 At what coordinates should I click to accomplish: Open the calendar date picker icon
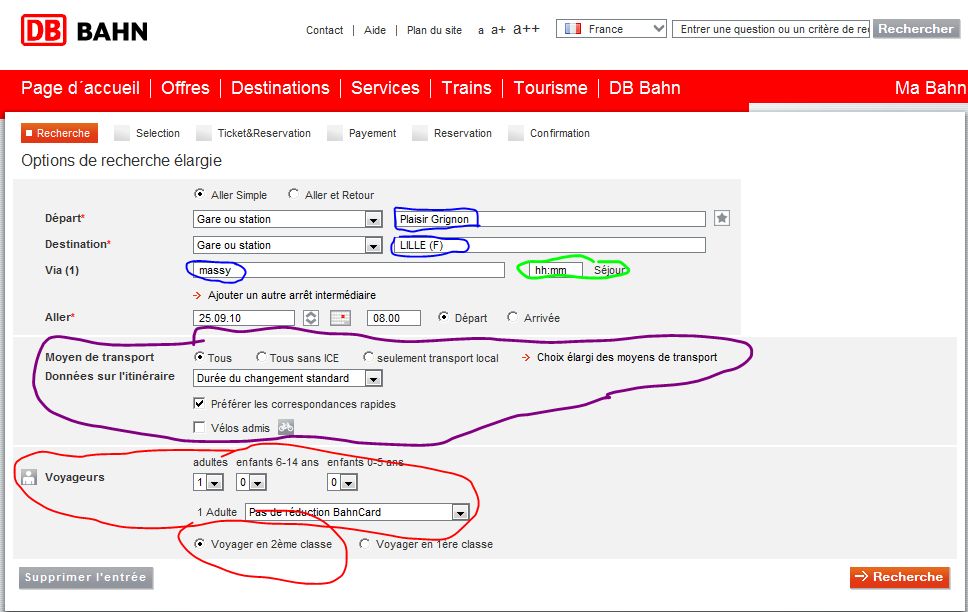(340, 318)
